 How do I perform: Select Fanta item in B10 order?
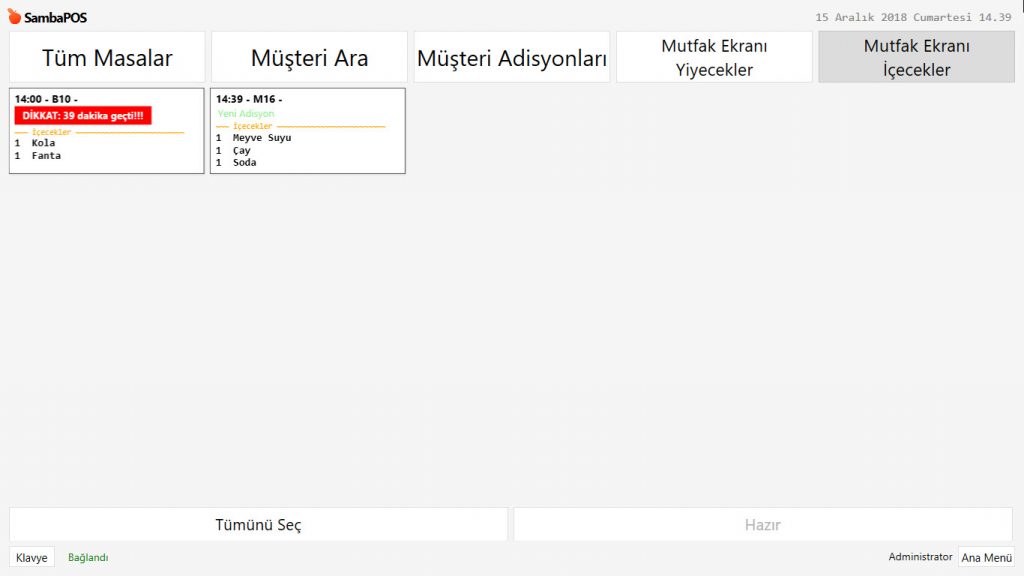pos(46,156)
